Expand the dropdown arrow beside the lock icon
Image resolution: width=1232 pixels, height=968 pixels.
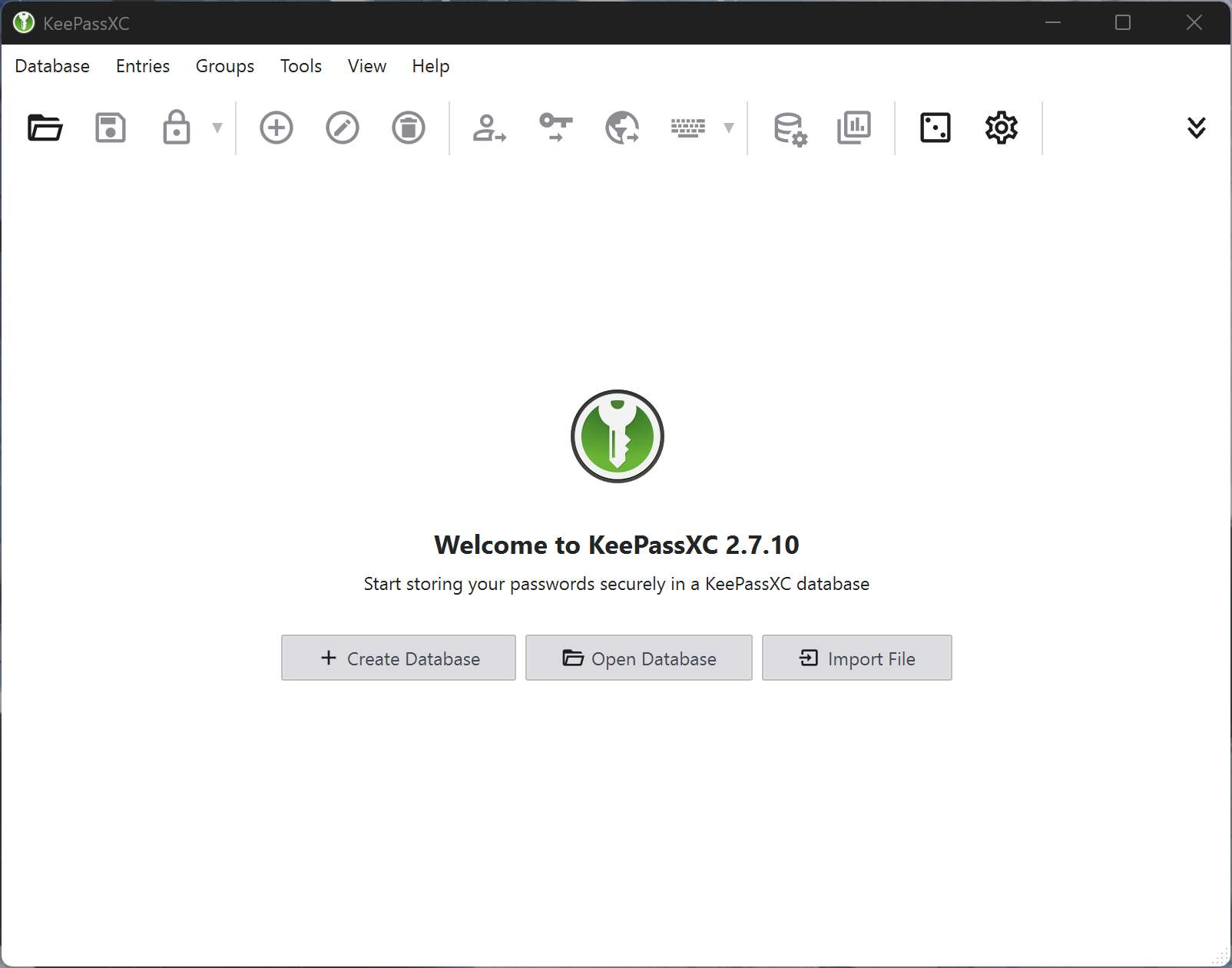(217, 128)
